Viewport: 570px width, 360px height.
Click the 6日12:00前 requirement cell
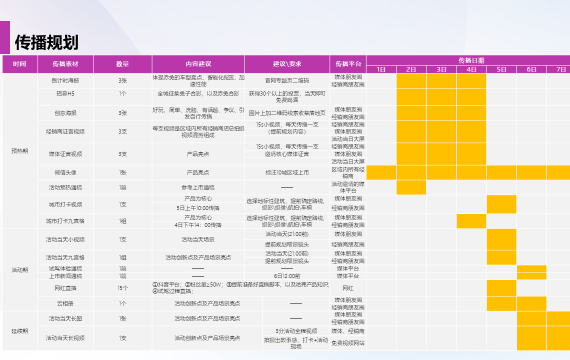click(287, 276)
